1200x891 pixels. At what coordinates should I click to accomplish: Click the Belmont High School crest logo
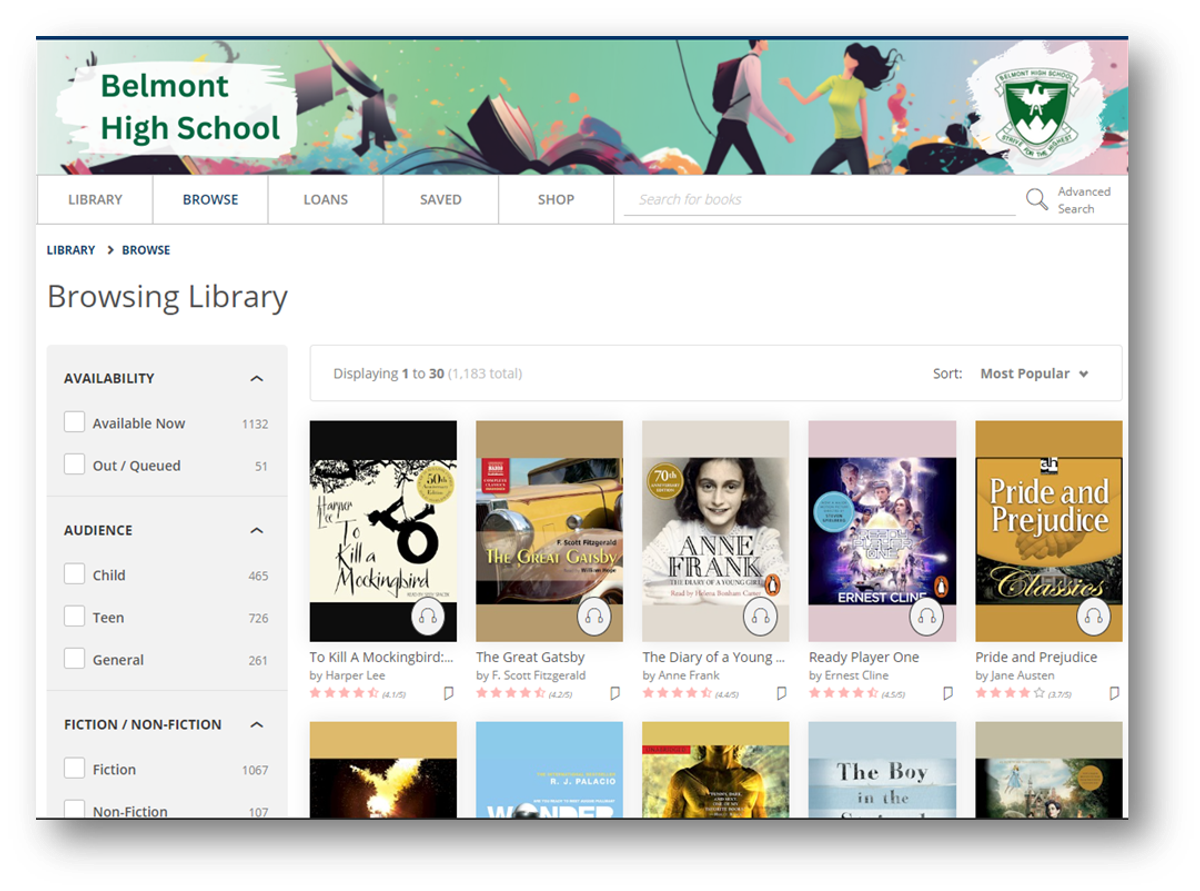[x=1035, y=108]
